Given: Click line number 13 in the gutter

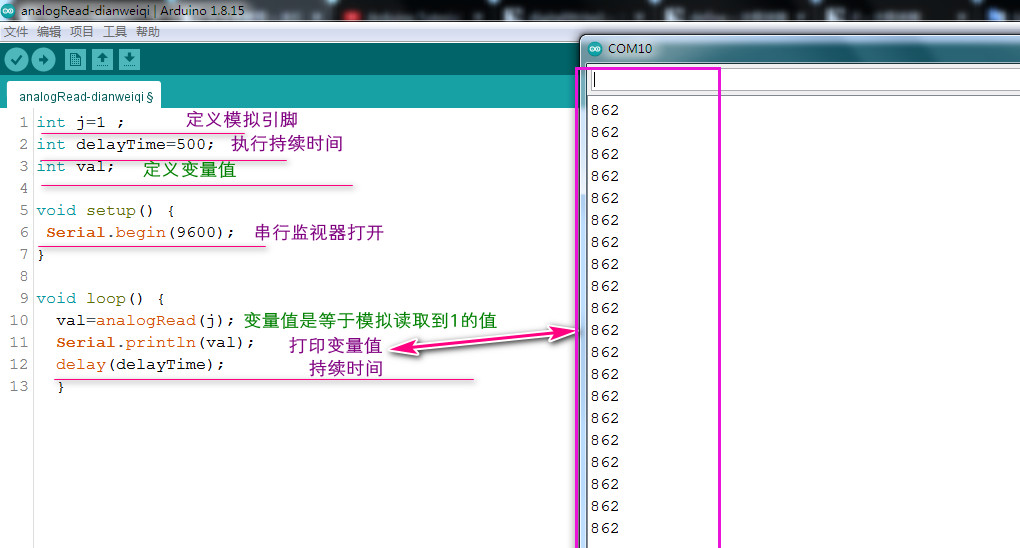Looking at the screenshot, I should click(19, 386).
